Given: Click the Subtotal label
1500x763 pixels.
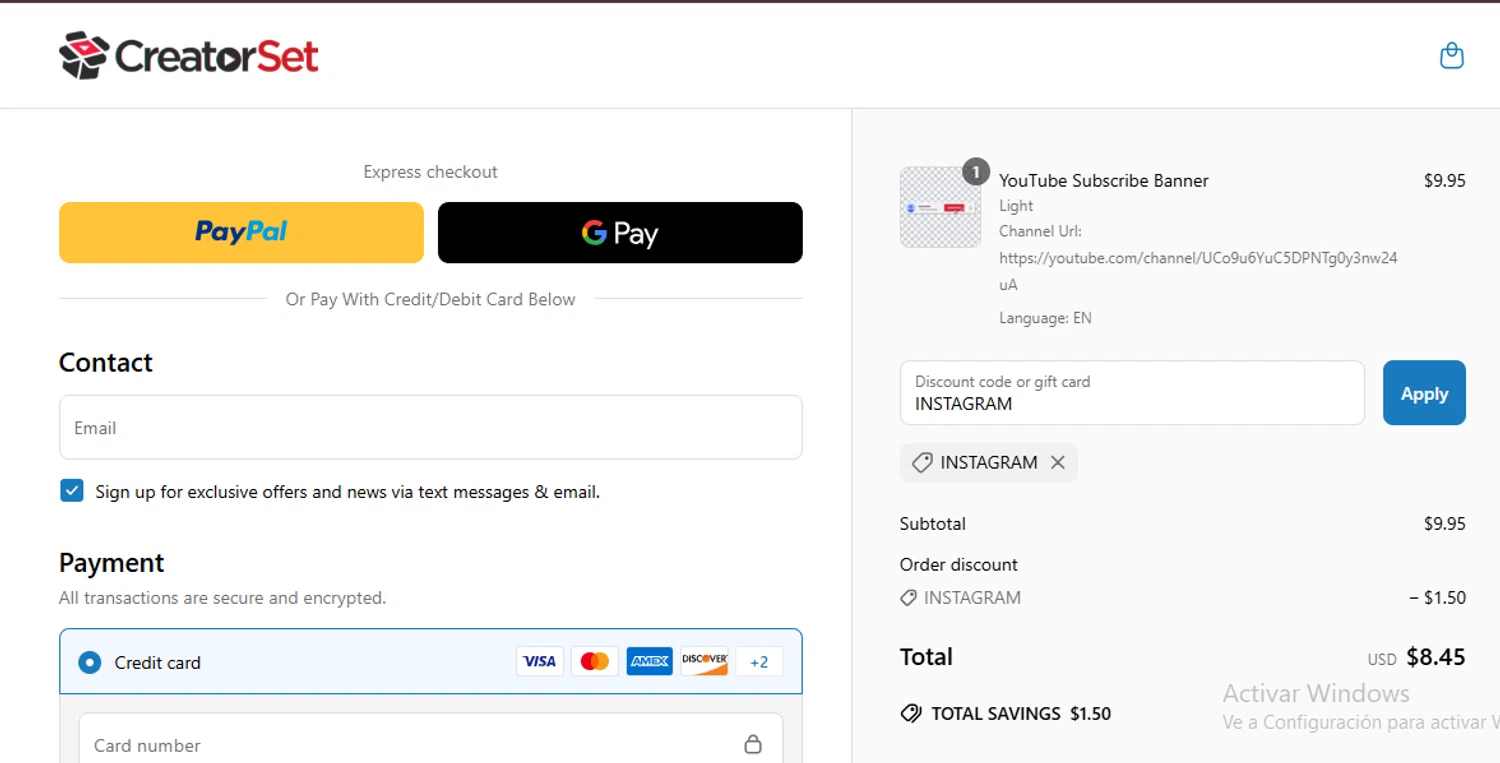Looking at the screenshot, I should click(x=933, y=523).
